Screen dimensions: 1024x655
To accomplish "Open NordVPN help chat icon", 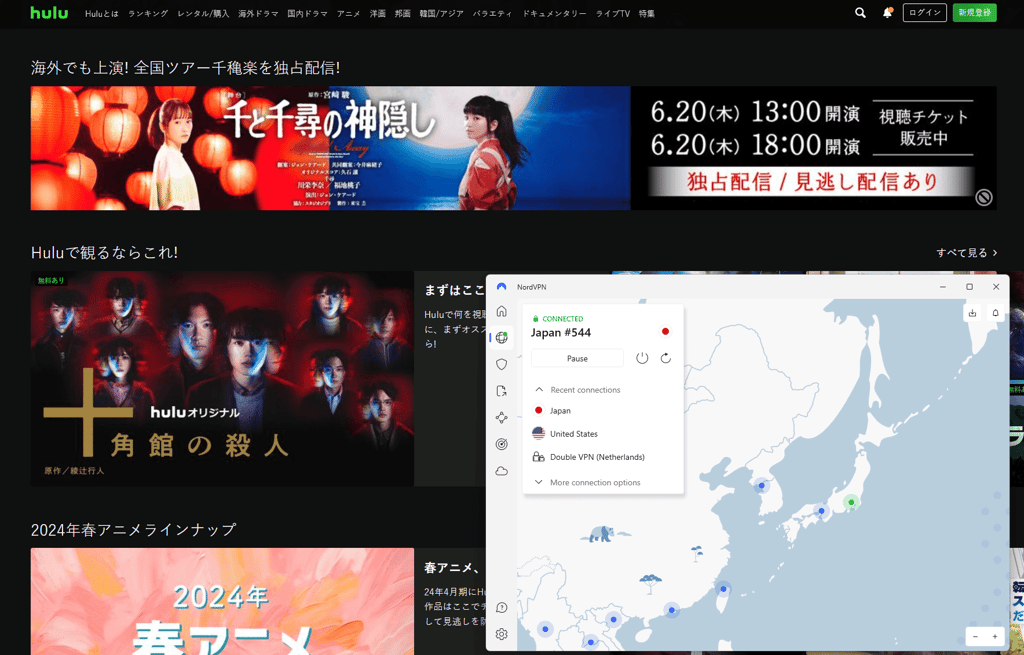I will (502, 607).
